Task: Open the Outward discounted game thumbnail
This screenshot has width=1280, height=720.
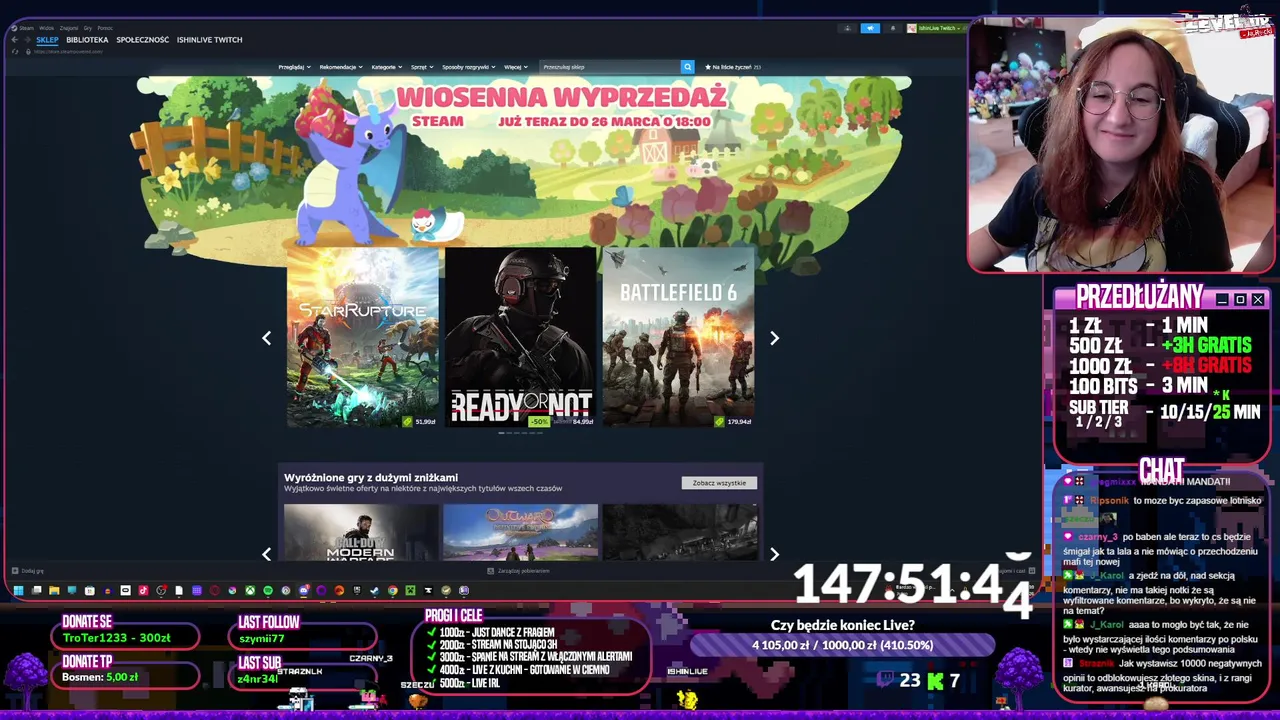Action: coord(520,532)
